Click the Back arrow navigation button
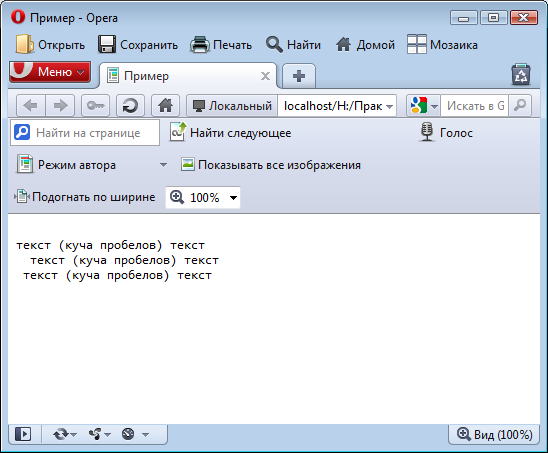The width and height of the screenshot is (548, 453). [x=31, y=105]
